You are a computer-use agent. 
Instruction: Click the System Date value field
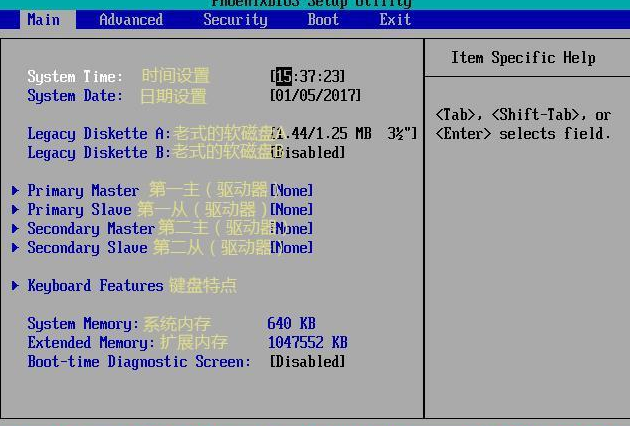point(315,96)
